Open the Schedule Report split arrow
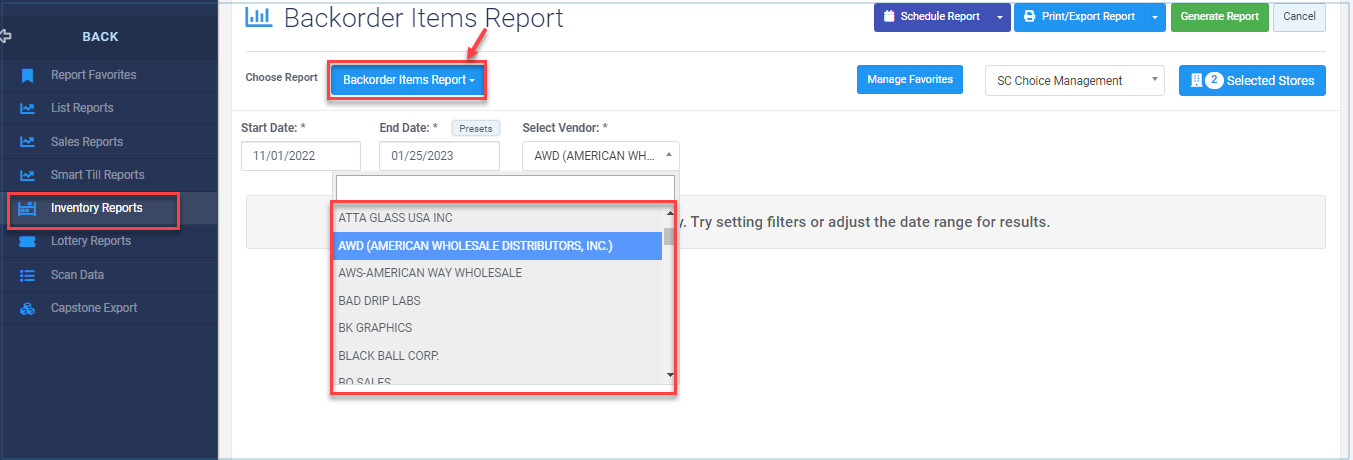 (x=1000, y=17)
